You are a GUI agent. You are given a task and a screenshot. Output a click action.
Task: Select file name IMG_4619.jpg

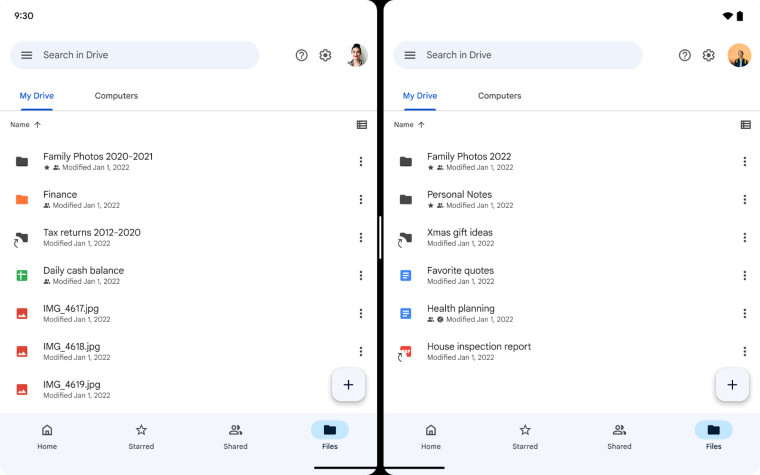pos(72,384)
